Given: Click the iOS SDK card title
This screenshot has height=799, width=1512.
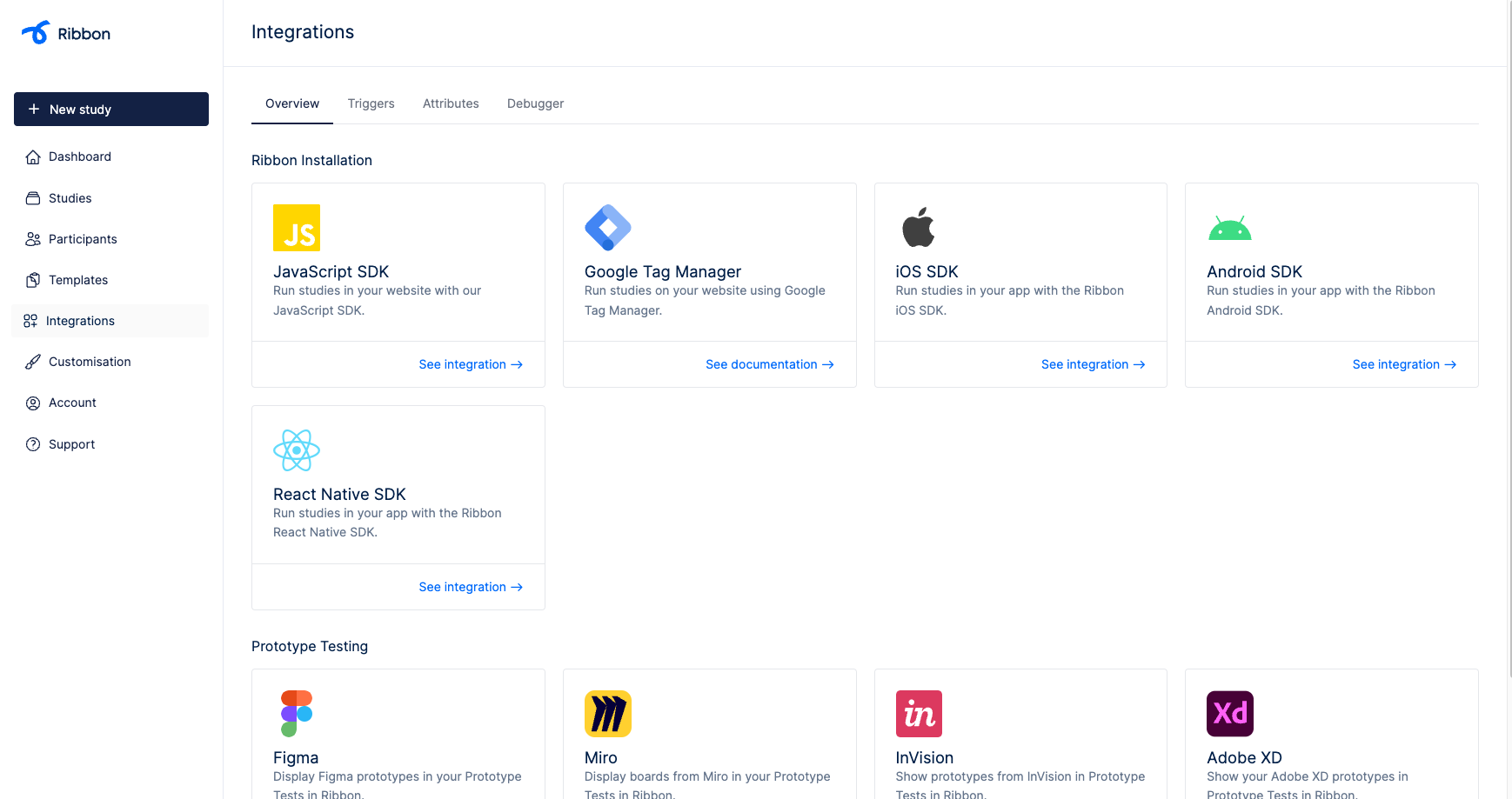Looking at the screenshot, I should click(927, 271).
